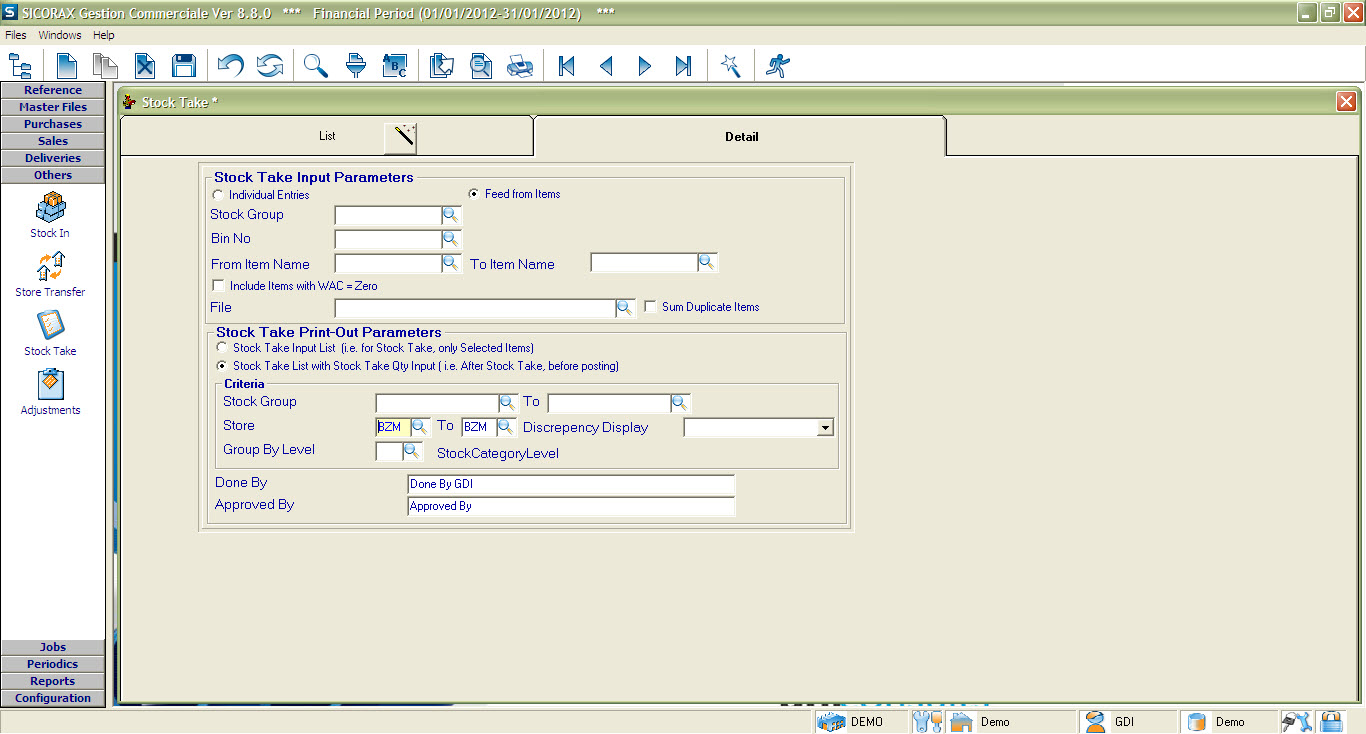
Task: Expand the Purchases sidebar section
Action: tap(53, 124)
